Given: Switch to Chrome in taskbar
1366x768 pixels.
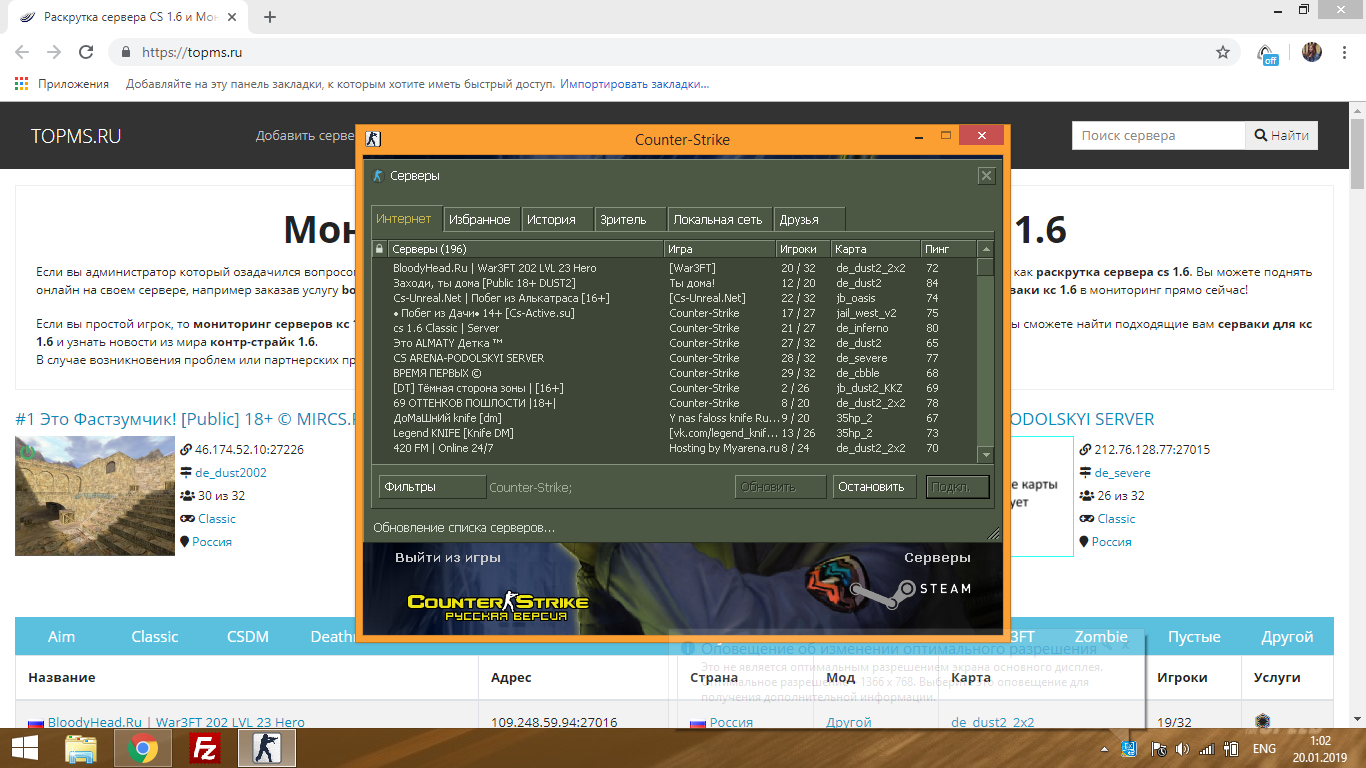Looking at the screenshot, I should point(143,748).
